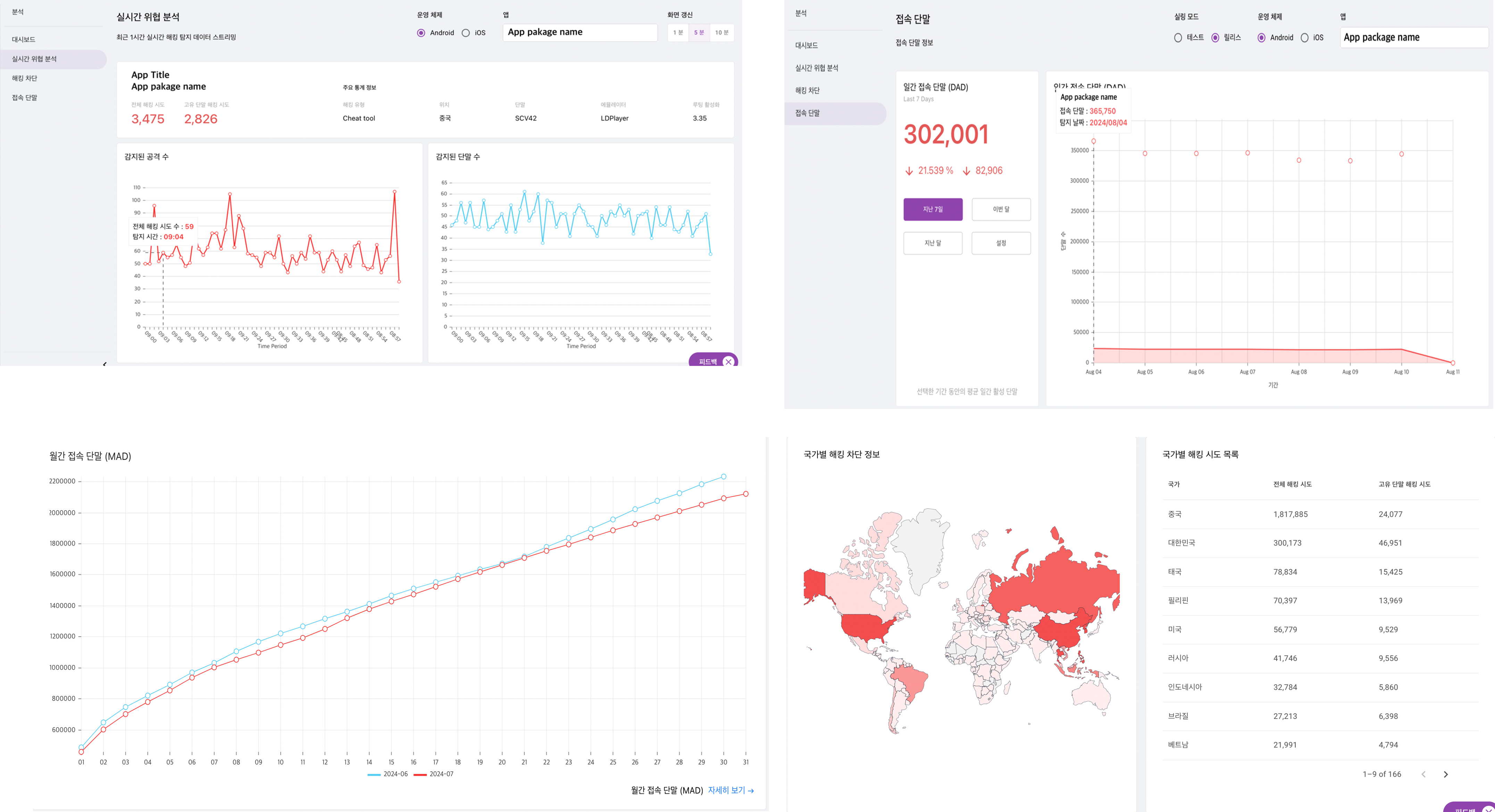Click the Aug 04 data point on DAD chart
This screenshot has width=1495, height=812.
1094,141
